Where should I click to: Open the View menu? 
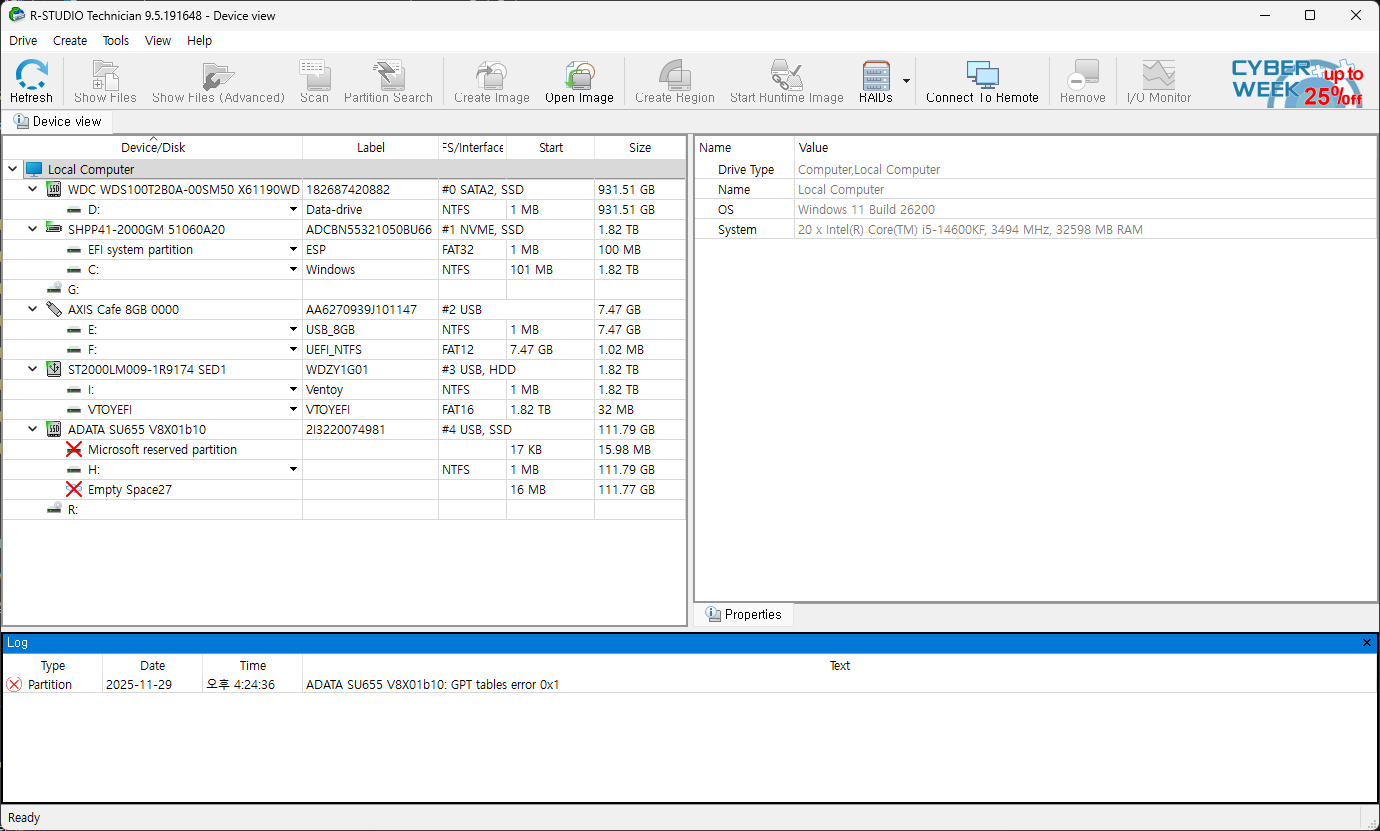158,41
